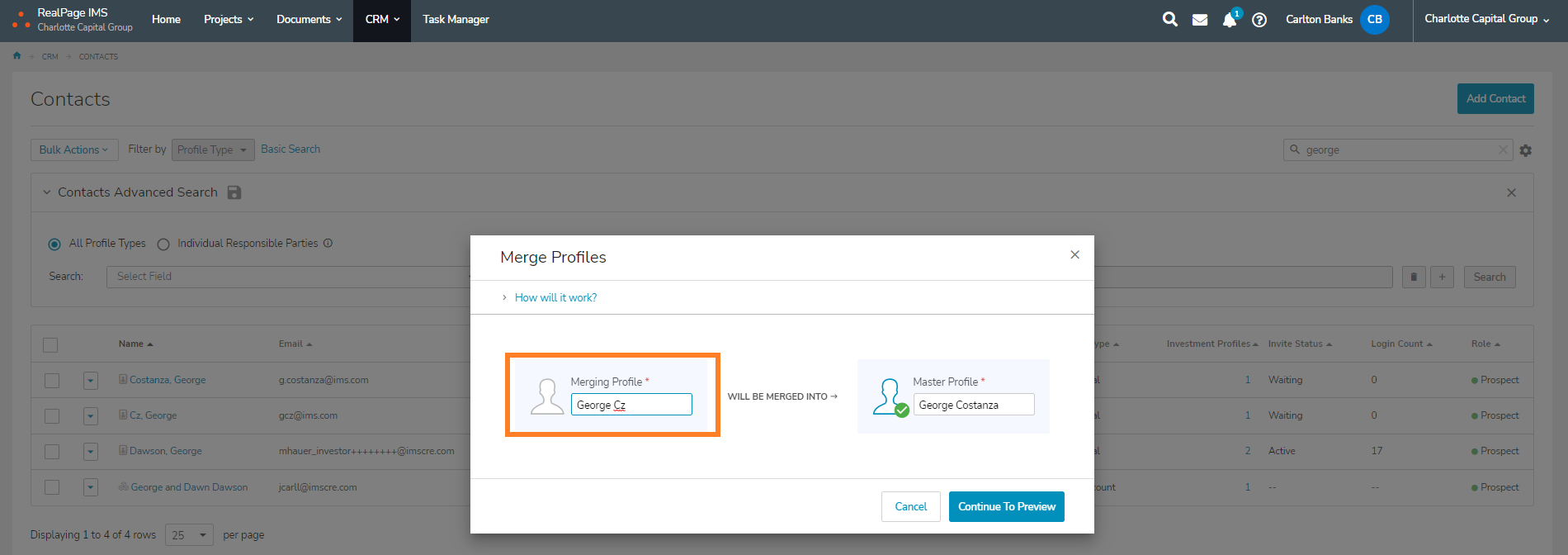Open Task Manager
This screenshot has width=1568, height=555.
pos(456,20)
